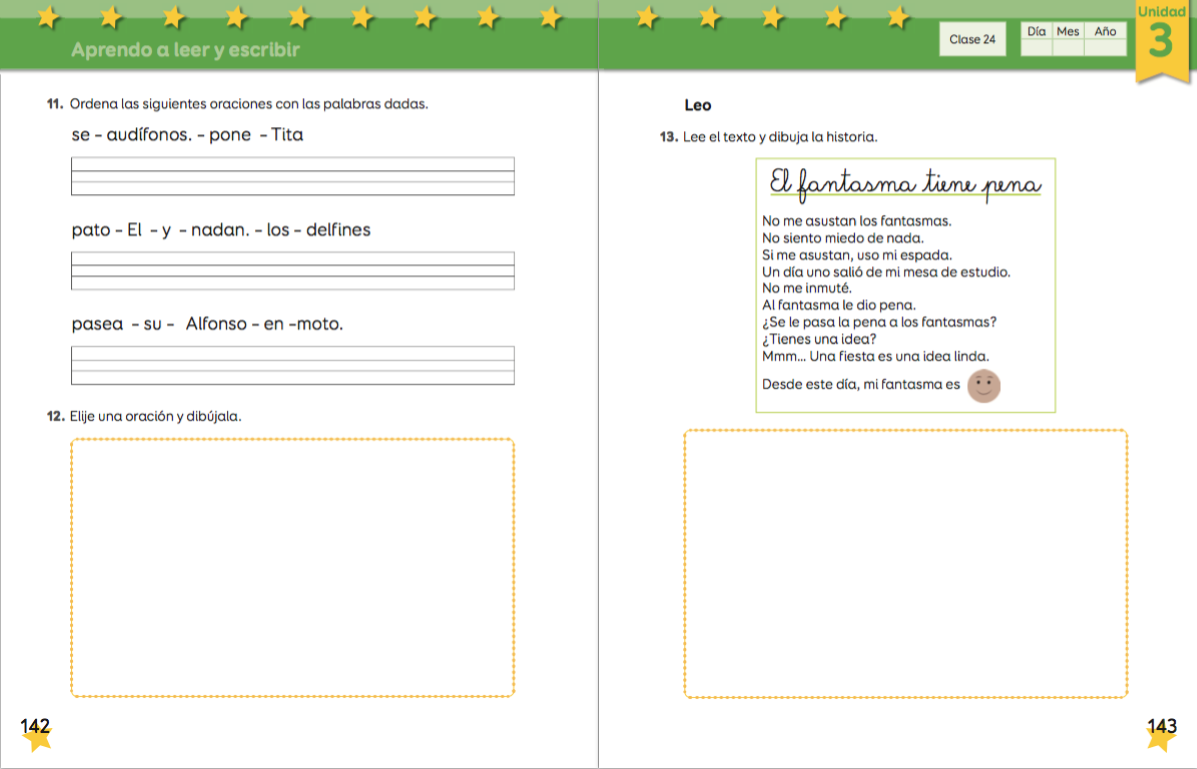Click the 'El fantasma tiene pena' title
The height and width of the screenshot is (769, 1197).
[x=905, y=185]
